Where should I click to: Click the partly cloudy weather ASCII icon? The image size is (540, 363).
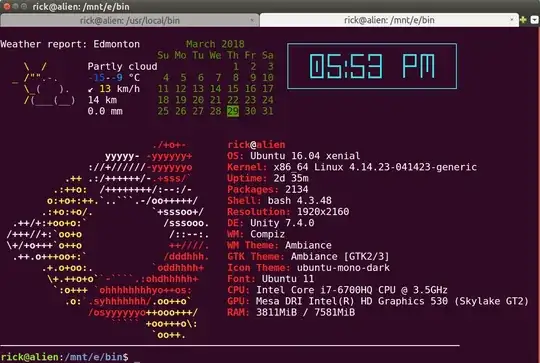[44, 83]
